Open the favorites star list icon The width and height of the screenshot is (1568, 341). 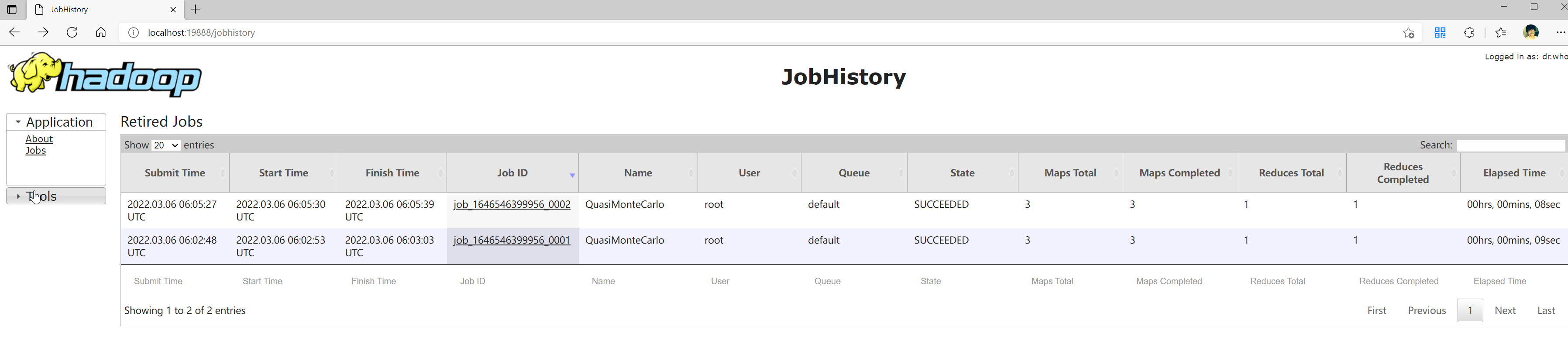tap(1500, 33)
